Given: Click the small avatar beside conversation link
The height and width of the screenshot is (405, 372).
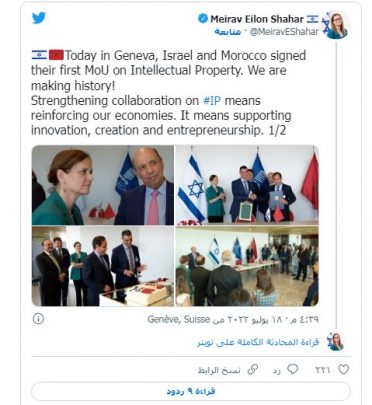Looking at the screenshot, I should click(x=335, y=342).
